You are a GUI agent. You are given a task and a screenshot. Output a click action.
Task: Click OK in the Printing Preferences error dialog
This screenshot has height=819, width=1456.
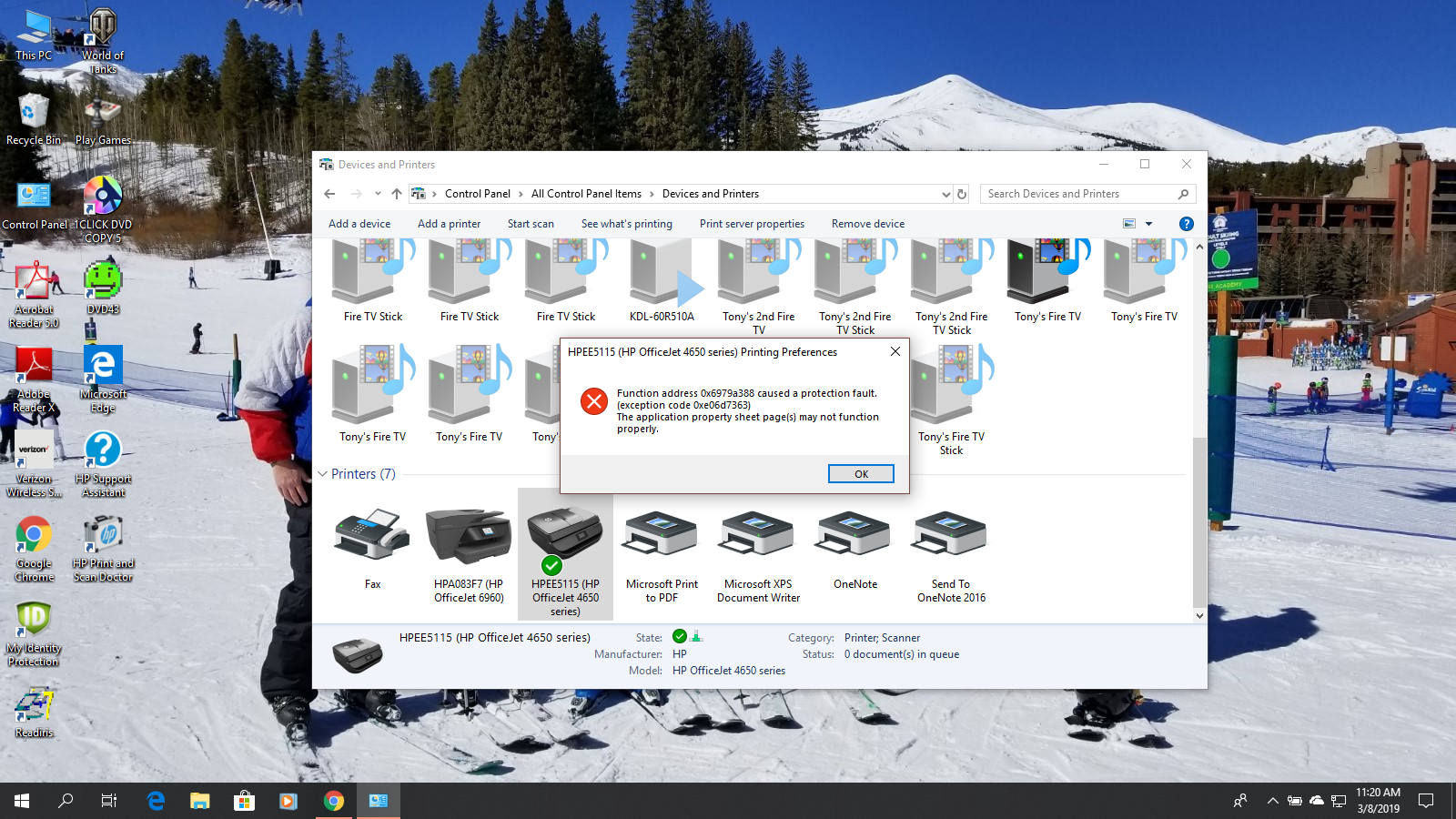[x=861, y=474]
